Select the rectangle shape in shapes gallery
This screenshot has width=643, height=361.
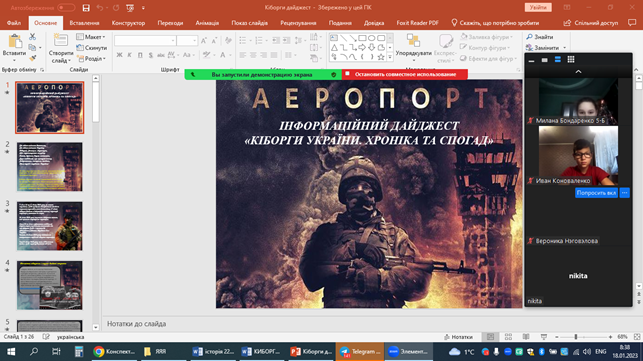click(x=362, y=38)
